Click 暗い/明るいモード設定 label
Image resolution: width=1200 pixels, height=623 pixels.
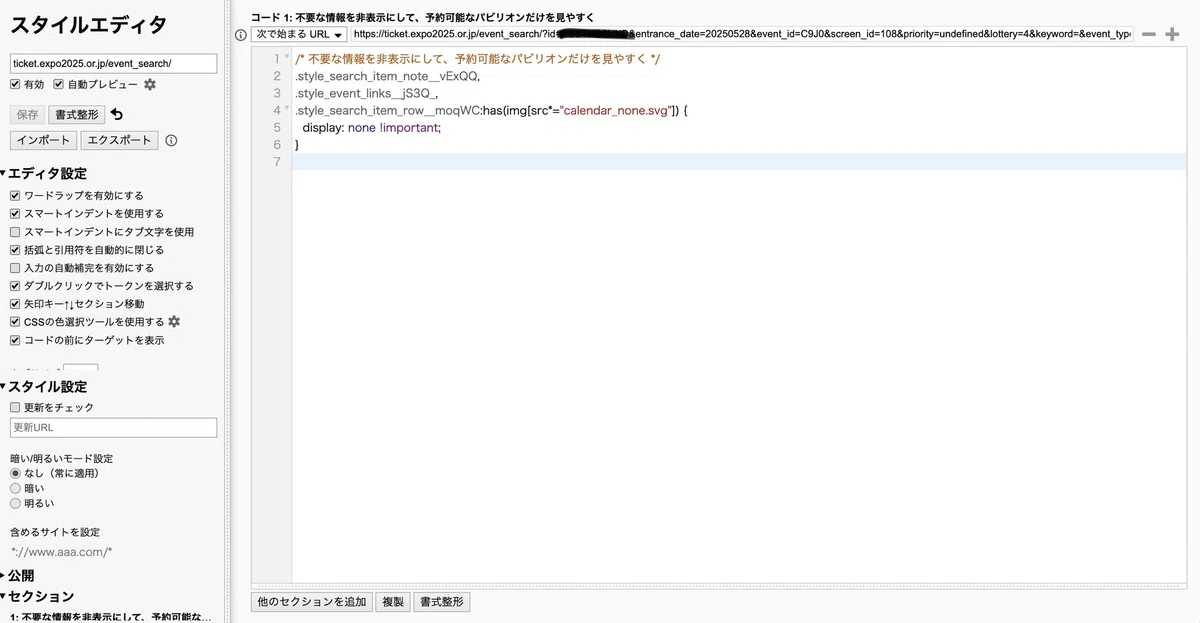[x=61, y=458]
